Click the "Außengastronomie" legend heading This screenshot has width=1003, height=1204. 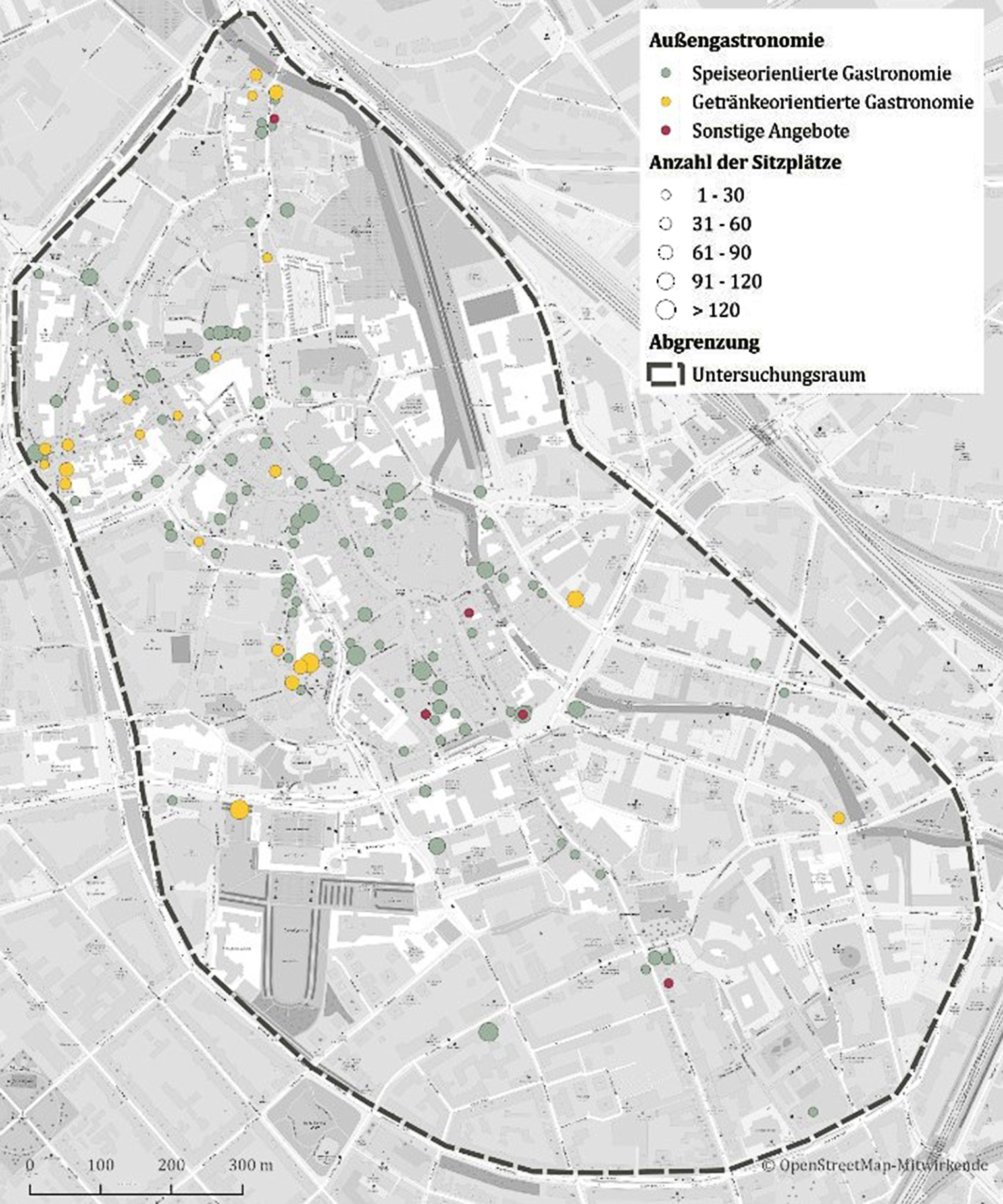[736, 41]
